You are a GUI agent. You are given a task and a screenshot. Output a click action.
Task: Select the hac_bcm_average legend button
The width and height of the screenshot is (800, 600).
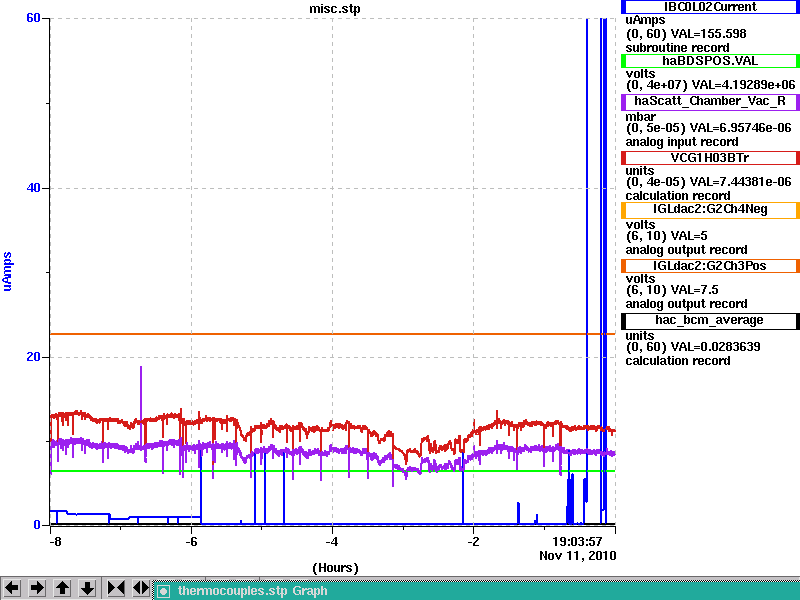(710, 320)
